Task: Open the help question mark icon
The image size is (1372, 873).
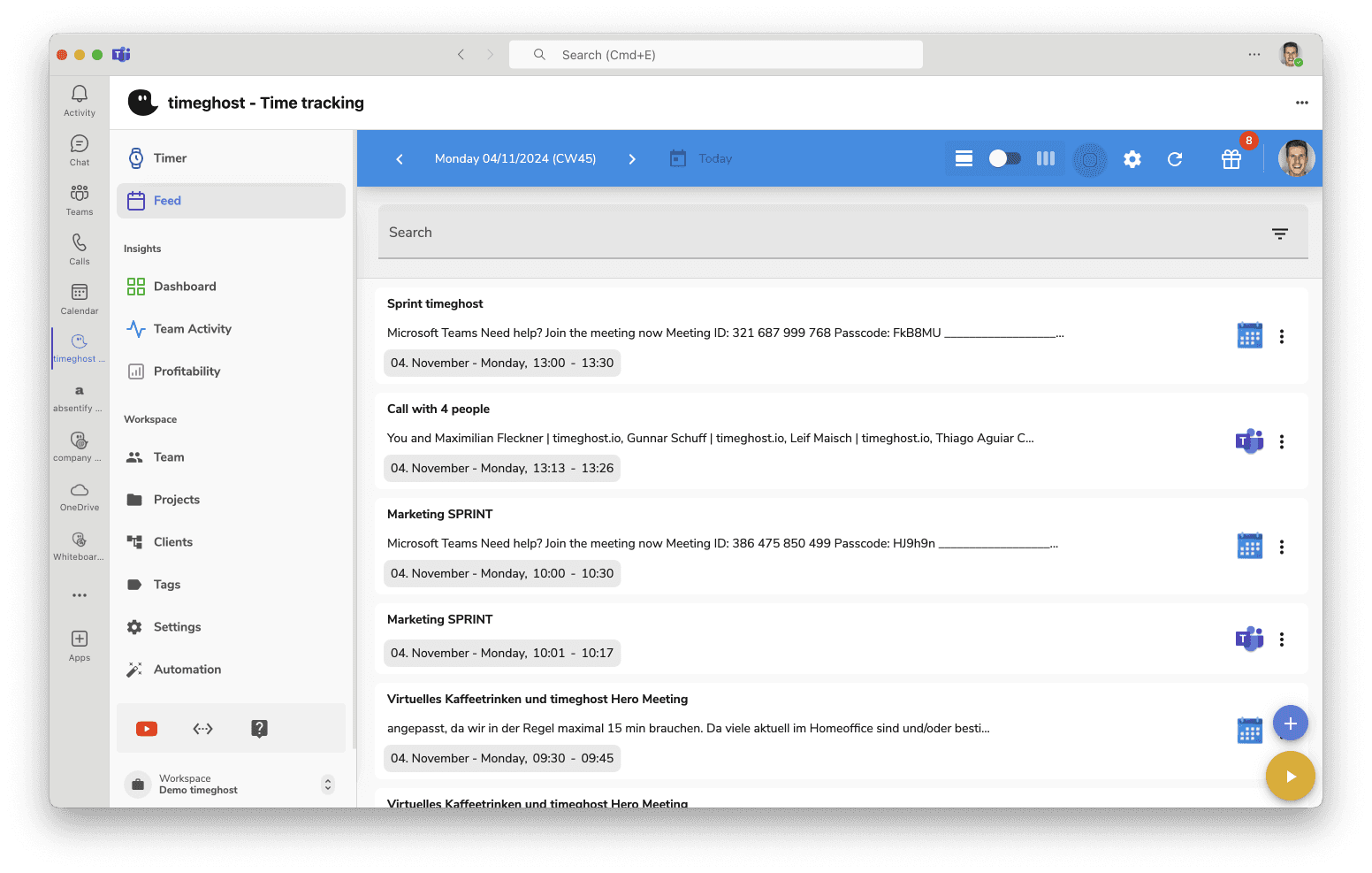Action: 259,729
